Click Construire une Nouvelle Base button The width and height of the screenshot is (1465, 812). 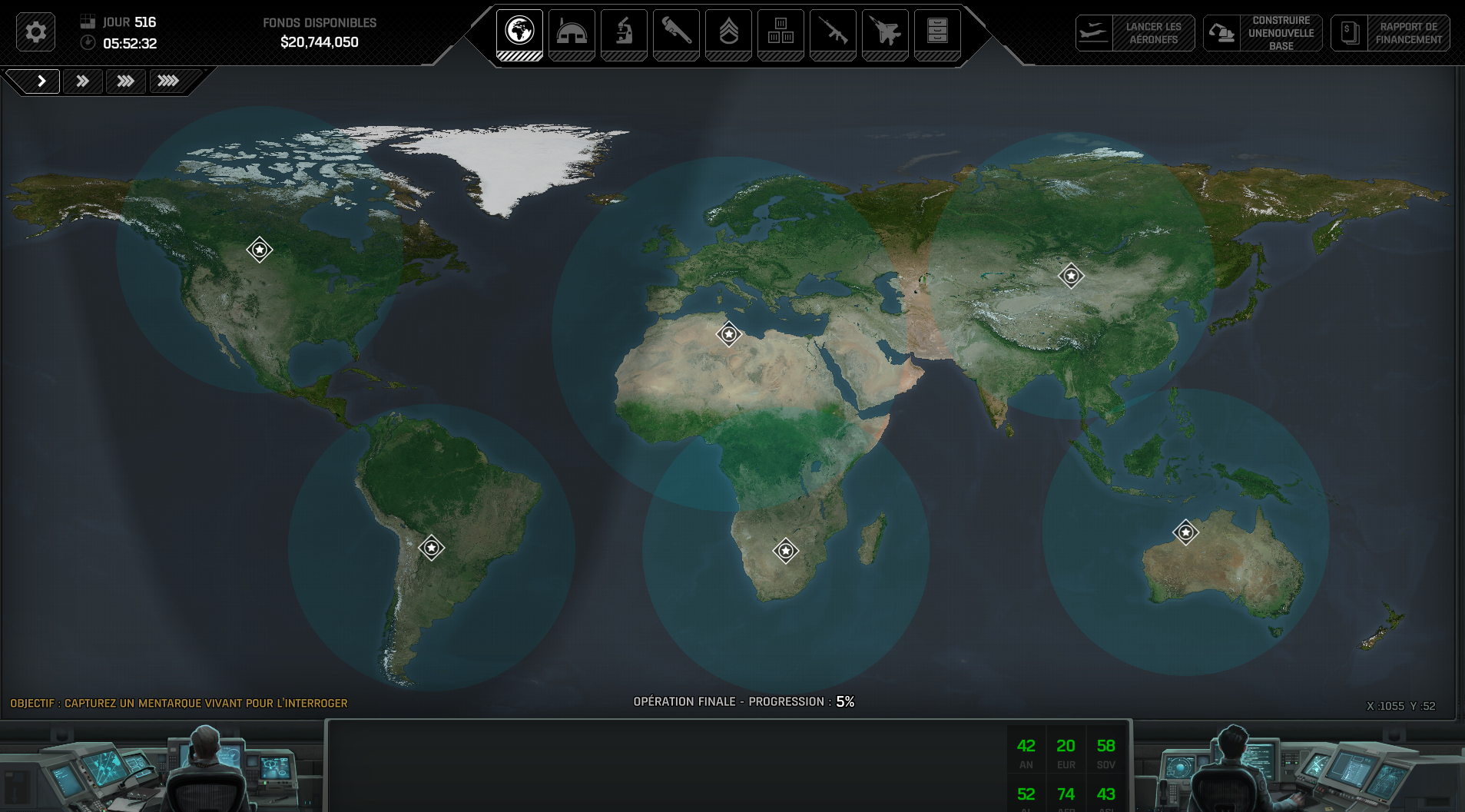pos(1263,33)
